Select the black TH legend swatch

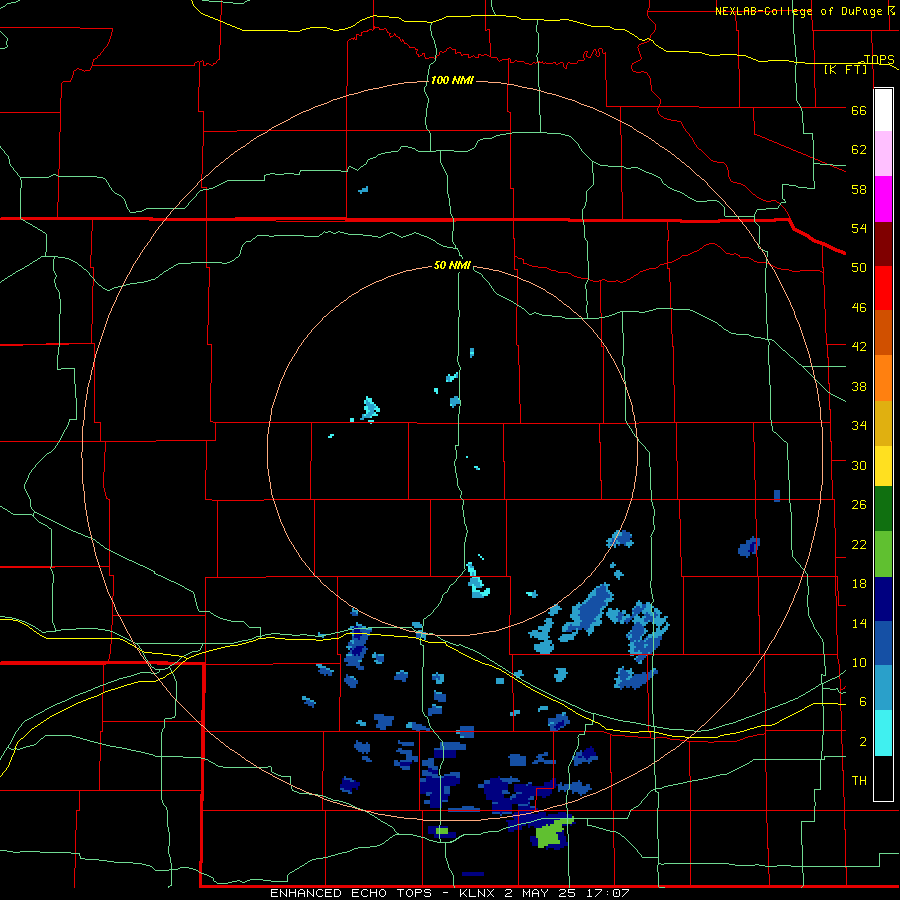pyautogui.click(x=883, y=778)
